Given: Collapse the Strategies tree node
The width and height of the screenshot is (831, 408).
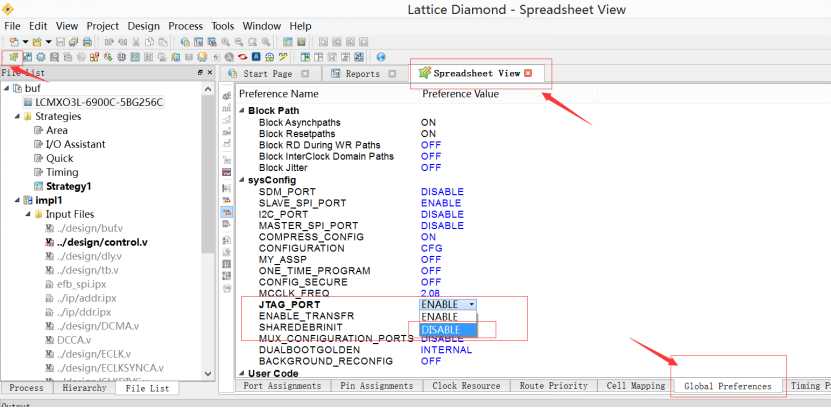Looking at the screenshot, I should tap(17, 116).
